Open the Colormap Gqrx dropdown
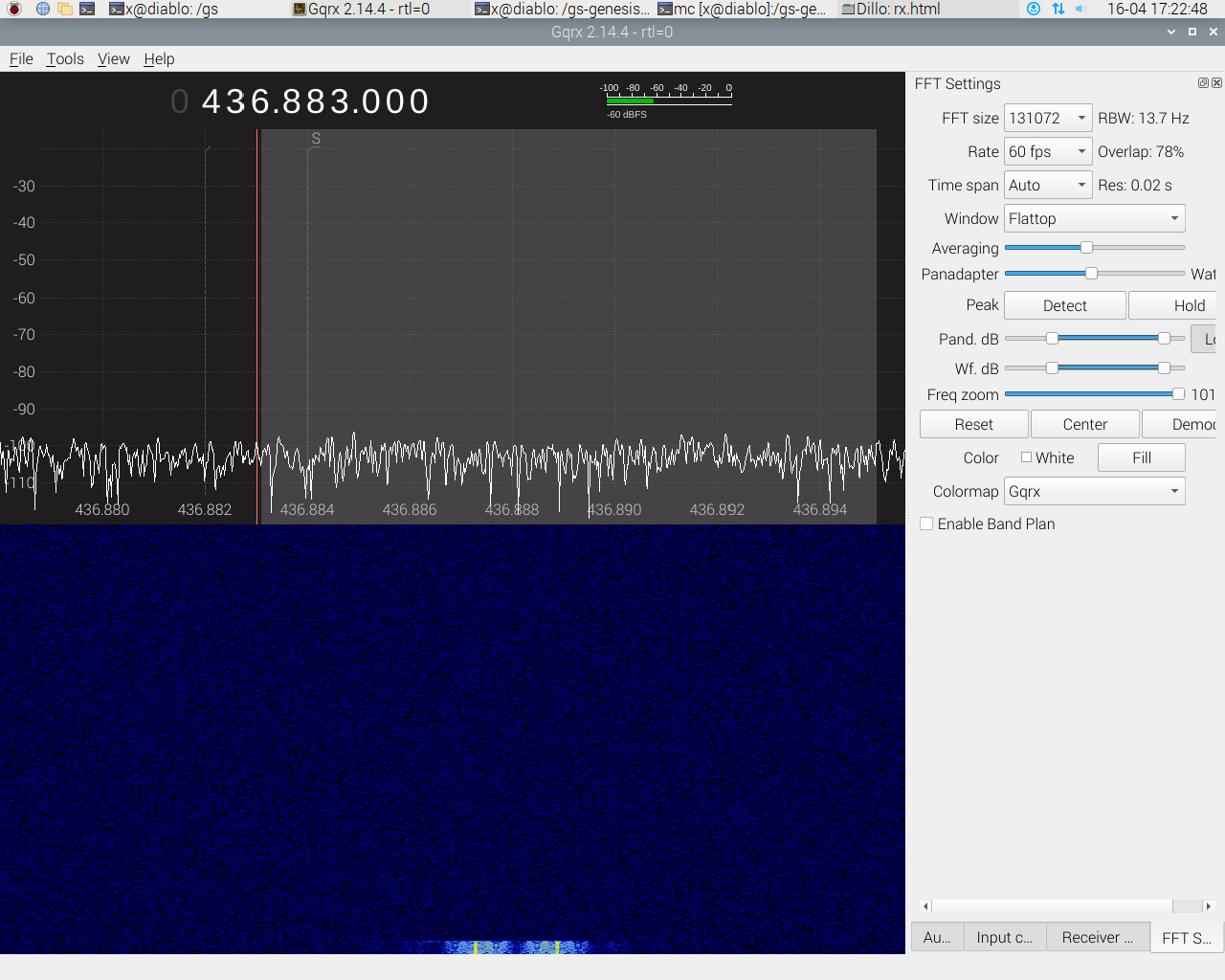This screenshot has height=980, width=1225. [x=1094, y=492]
